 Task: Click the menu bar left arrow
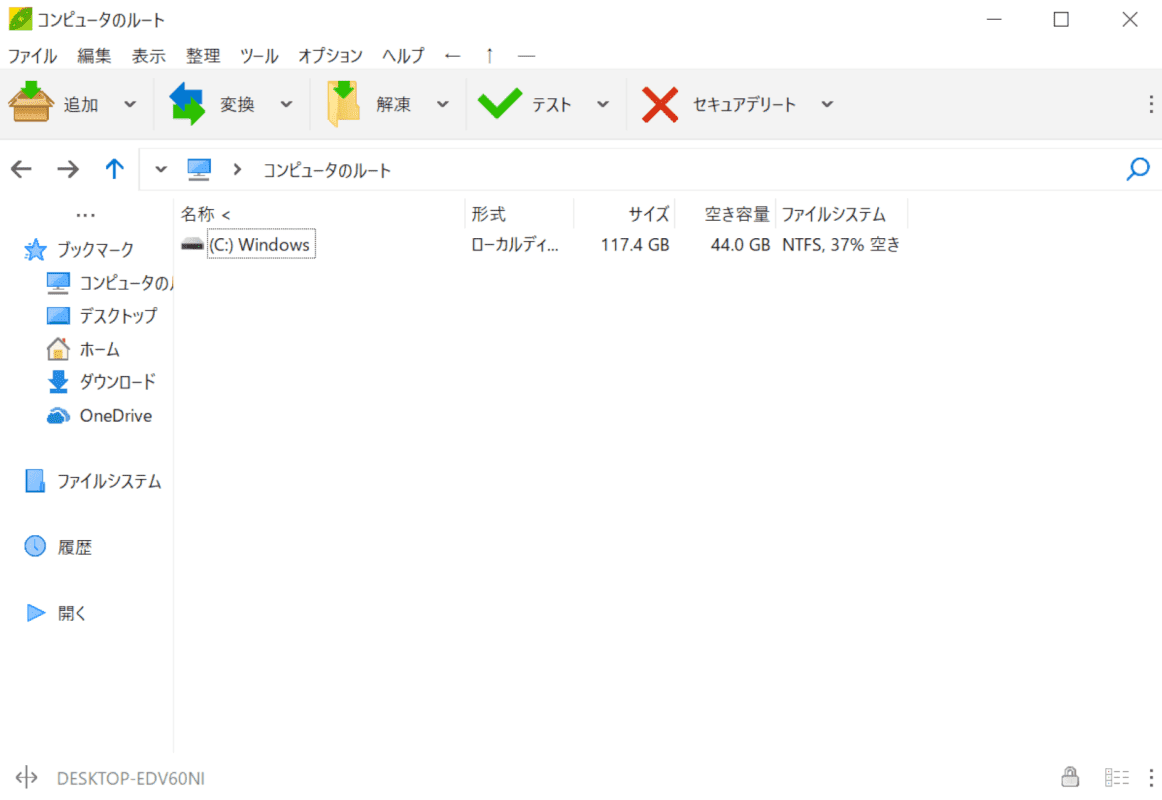tap(453, 56)
